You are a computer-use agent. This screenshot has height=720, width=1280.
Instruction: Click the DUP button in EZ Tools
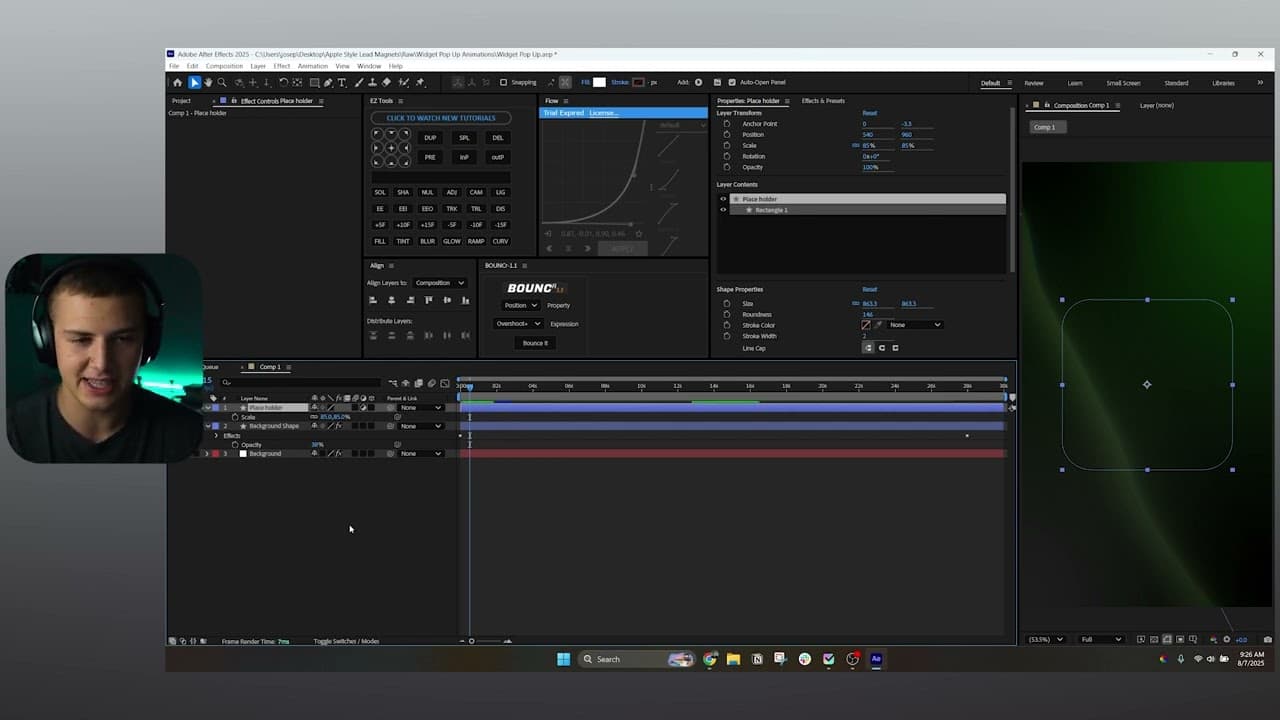point(430,137)
